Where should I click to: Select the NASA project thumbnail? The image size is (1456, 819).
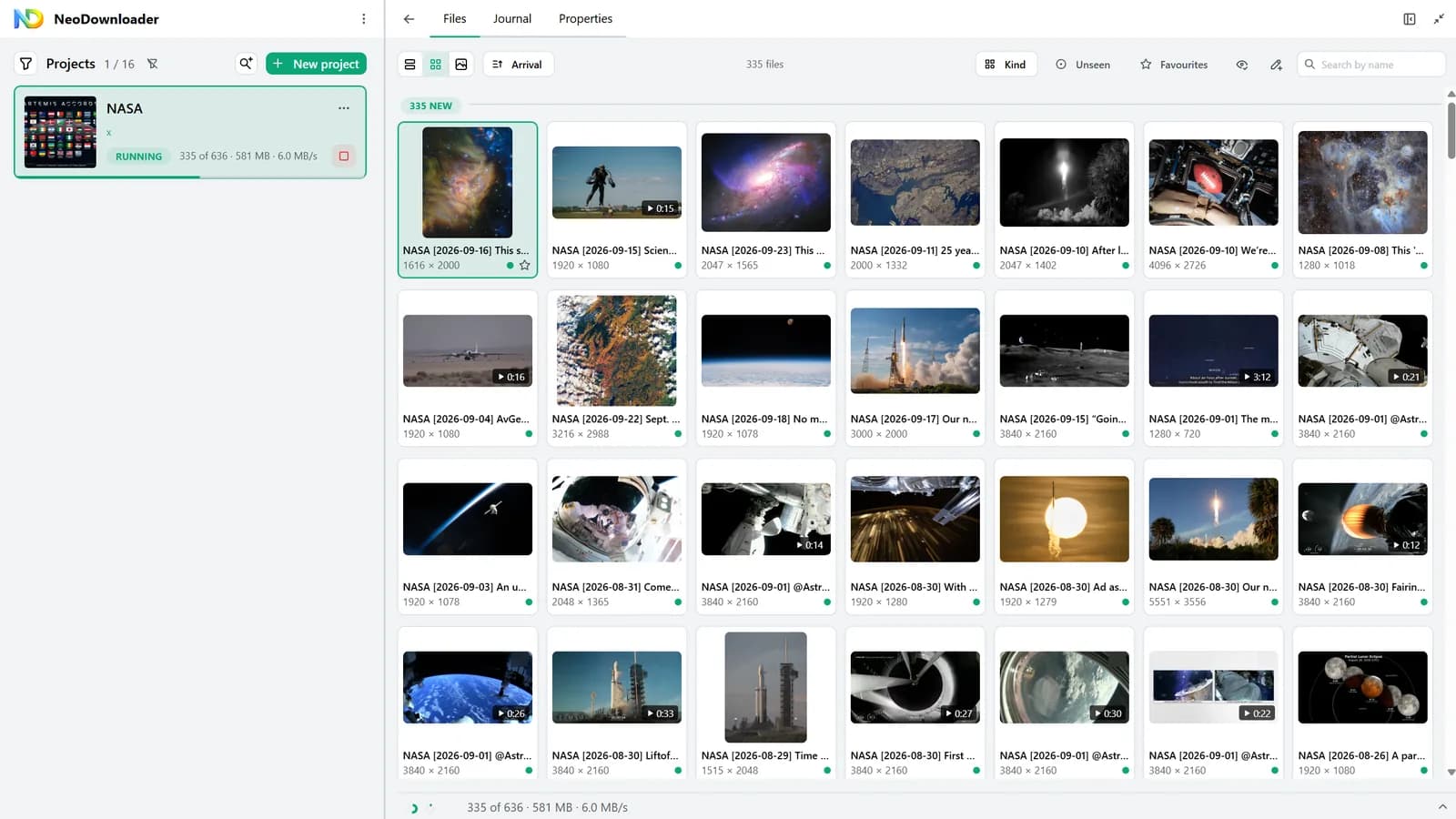pos(60,132)
